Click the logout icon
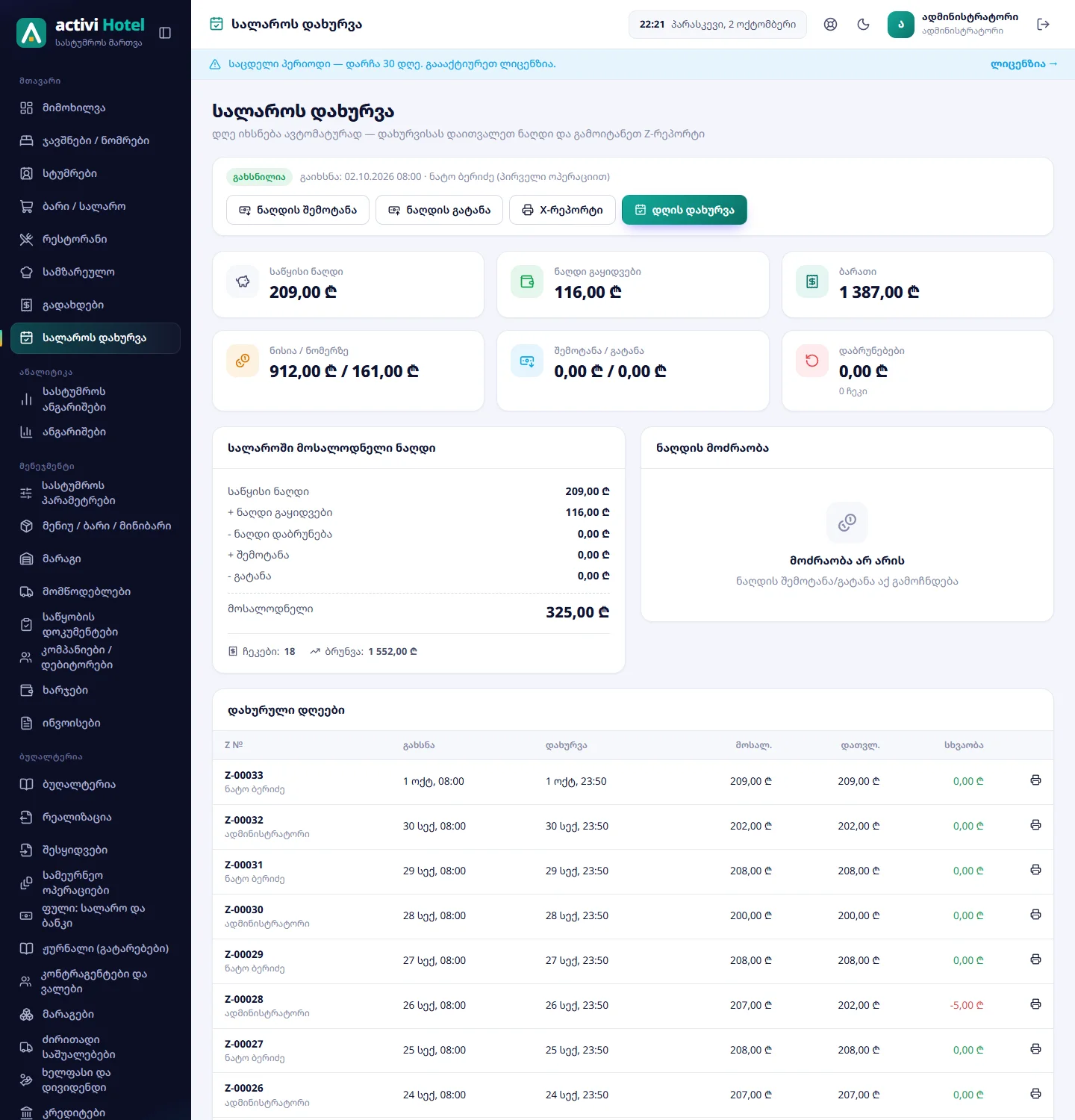This screenshot has width=1075, height=1120. click(1044, 25)
